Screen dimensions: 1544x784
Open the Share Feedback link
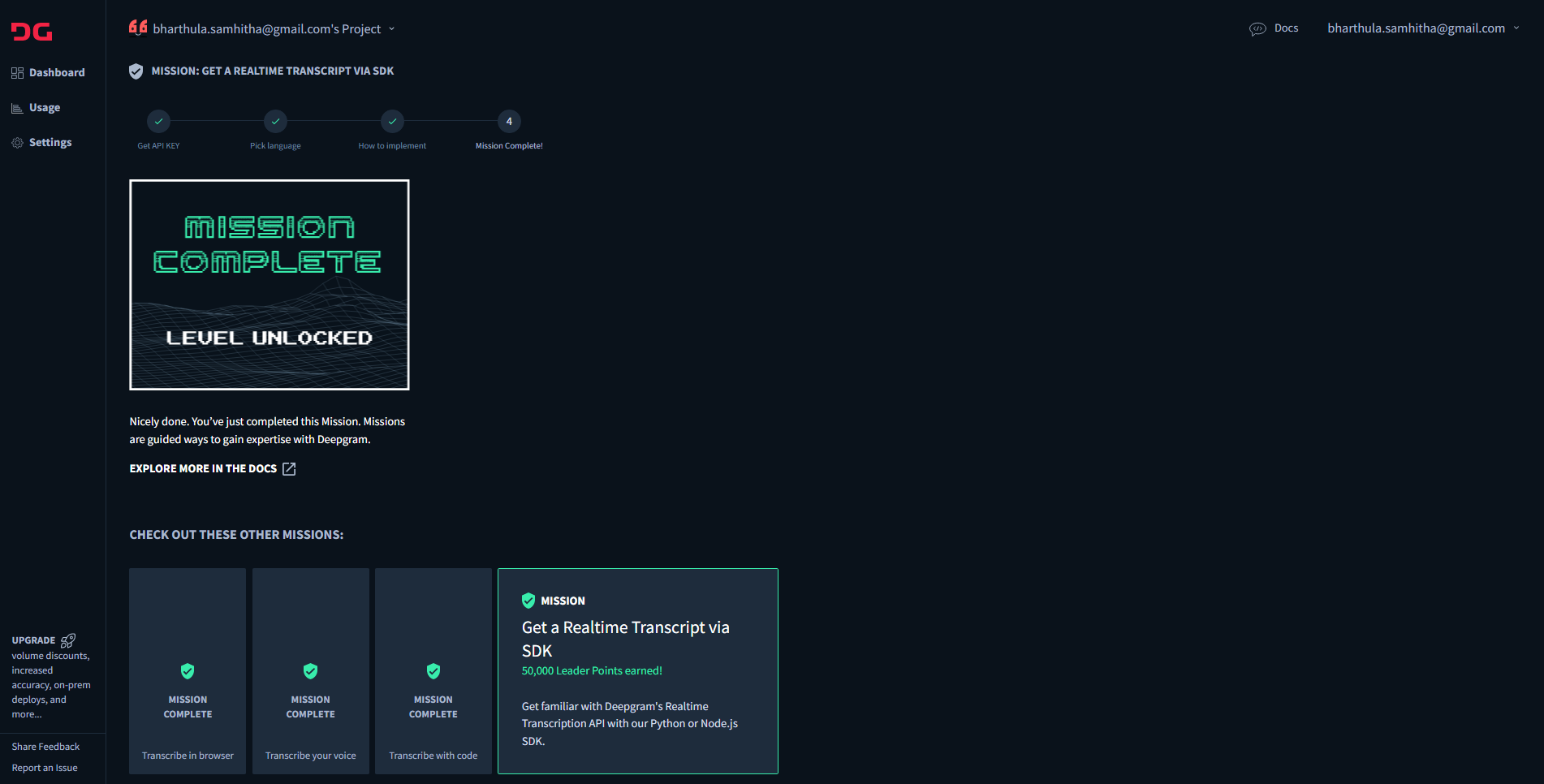pos(45,747)
